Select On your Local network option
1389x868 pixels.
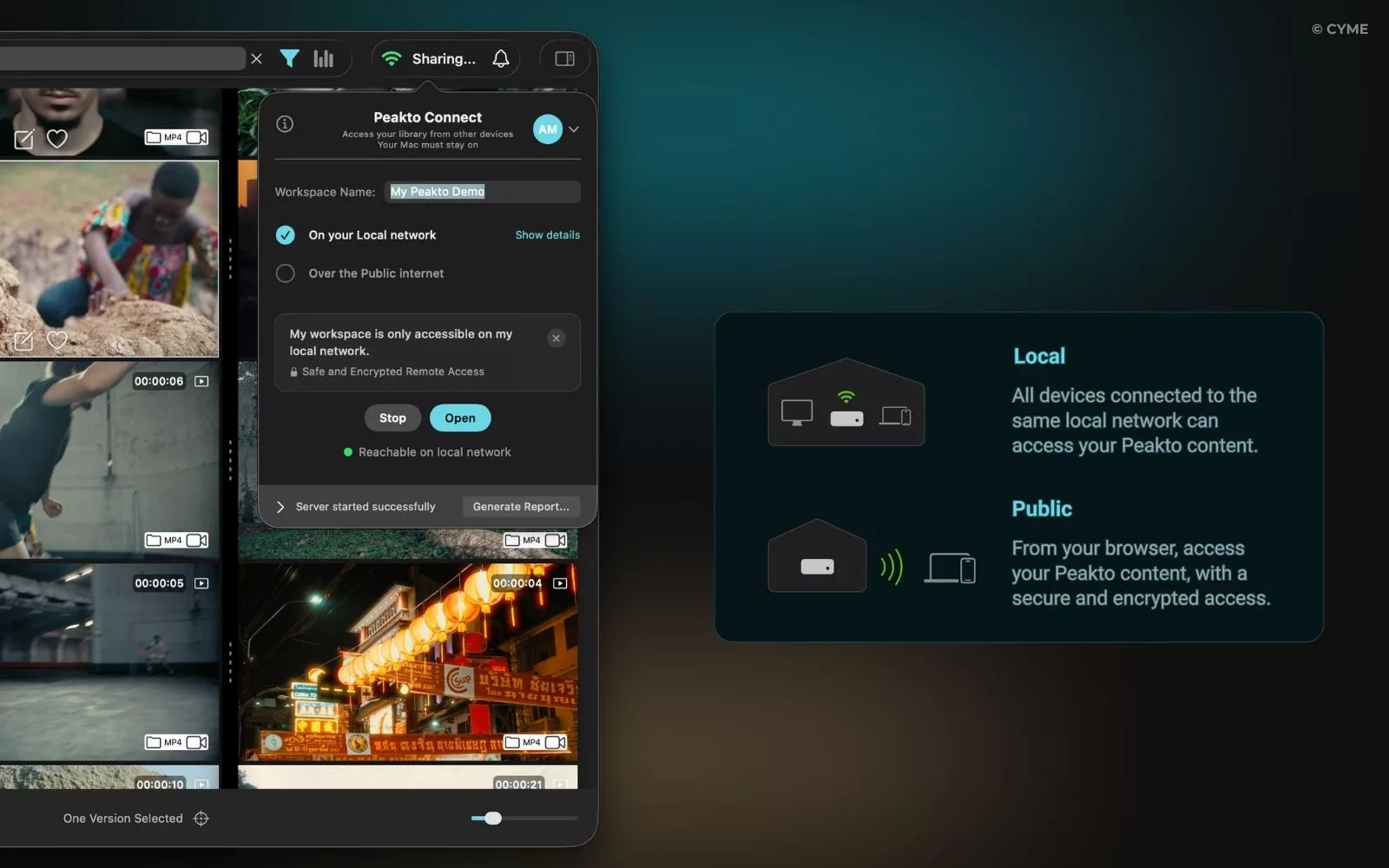(x=285, y=235)
